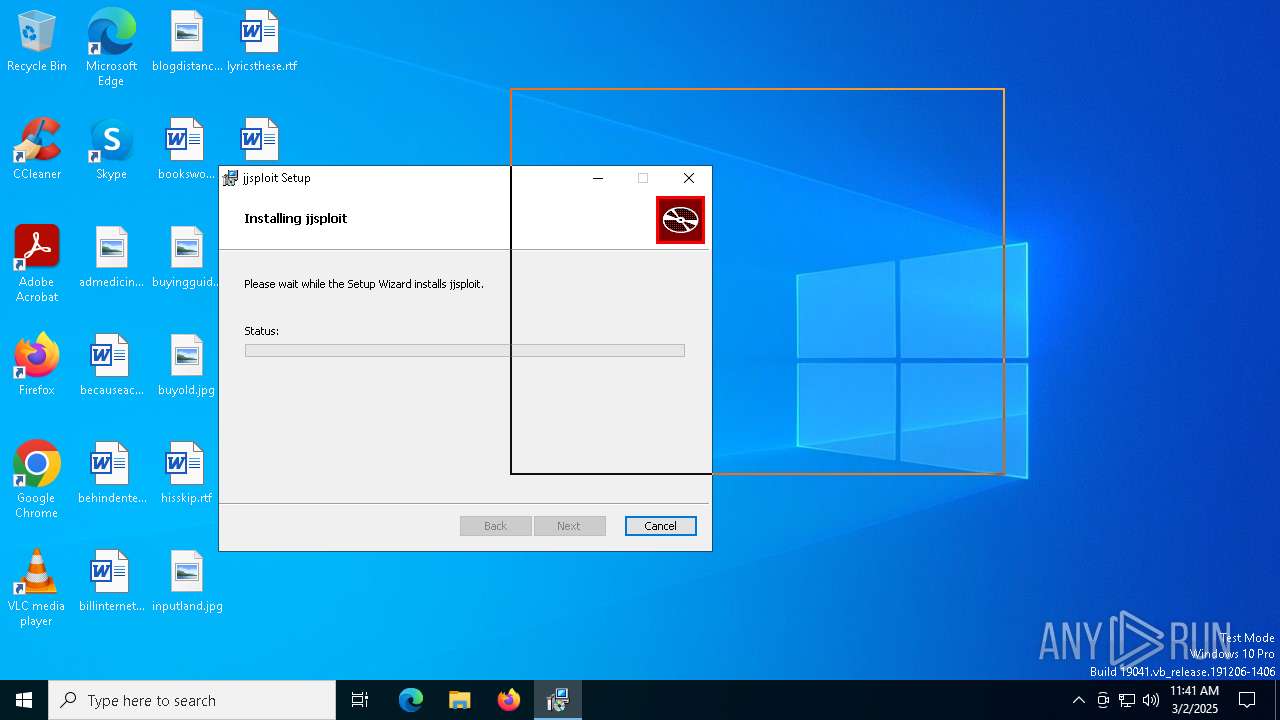
Task: Show hidden system tray icons
Action: (x=1078, y=700)
